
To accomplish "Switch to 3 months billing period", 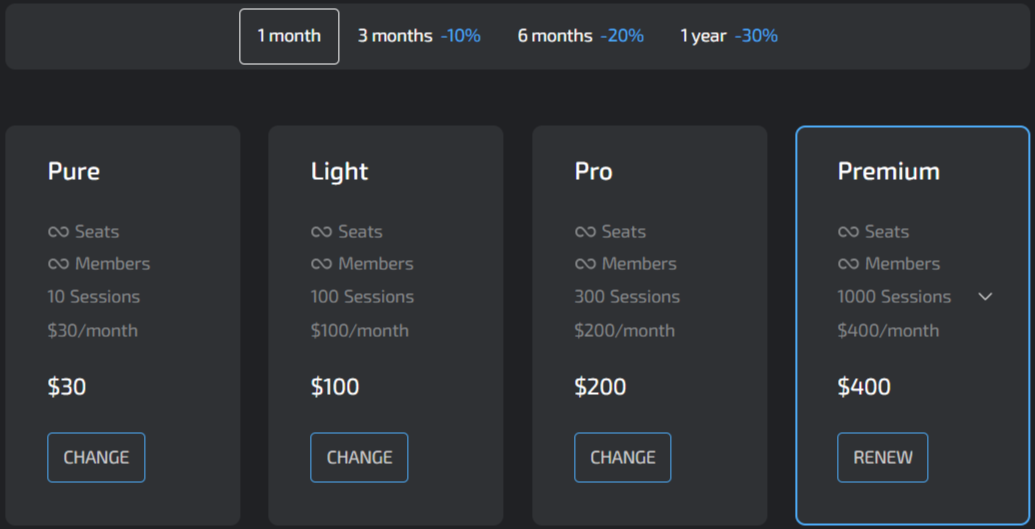I will 418,36.
